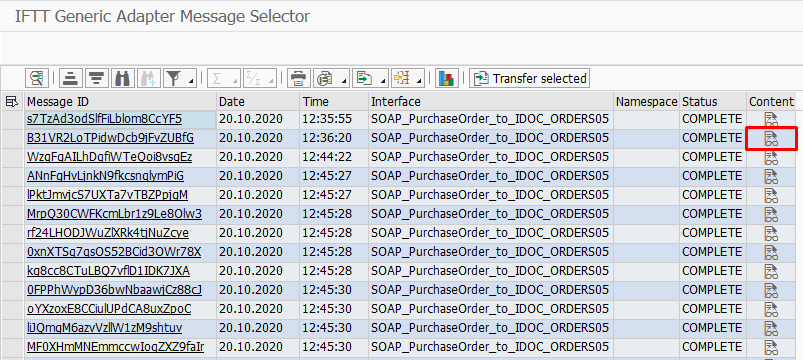View content of message B31VR2LoTPidwDcb9jFvZUBfG
The image size is (803, 360).
coord(771,138)
